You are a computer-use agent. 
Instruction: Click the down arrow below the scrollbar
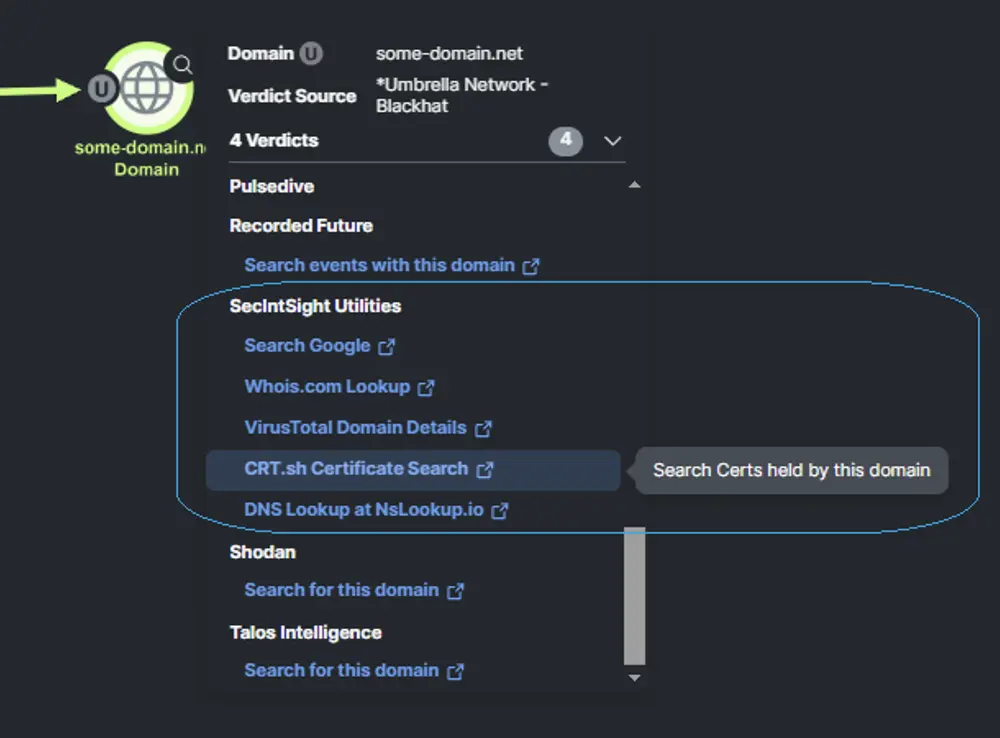click(635, 677)
